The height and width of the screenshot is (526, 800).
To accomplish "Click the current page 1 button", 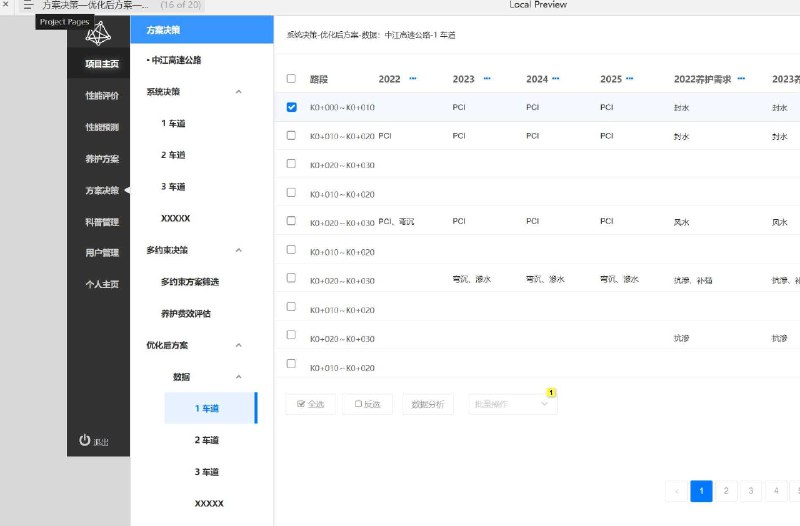I will 702,491.
